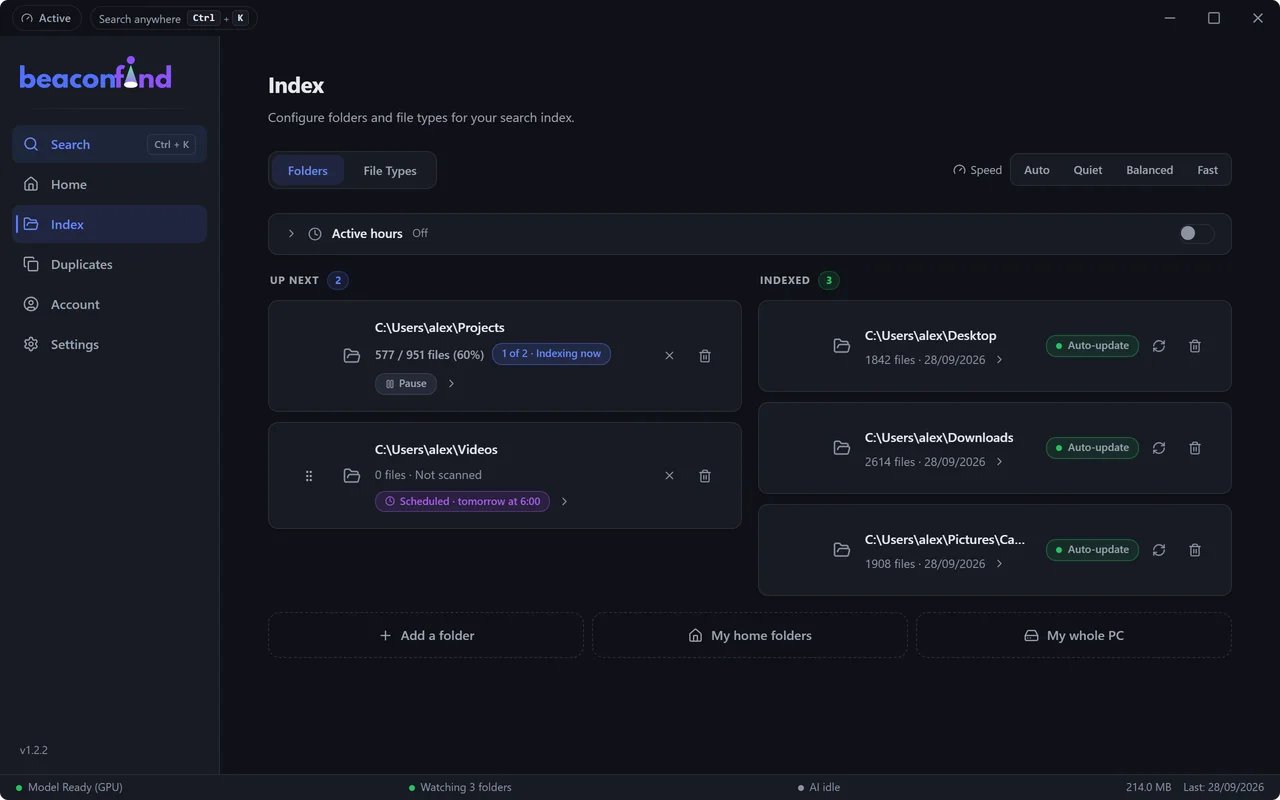Expand options next to Pause button
This screenshot has width=1280, height=800.
[451, 384]
